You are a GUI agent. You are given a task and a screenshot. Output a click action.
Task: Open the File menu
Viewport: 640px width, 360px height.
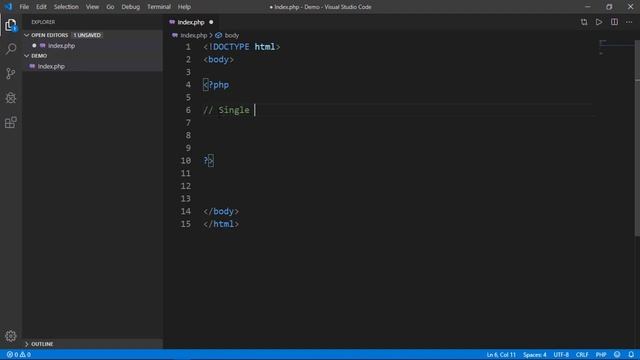point(24,7)
